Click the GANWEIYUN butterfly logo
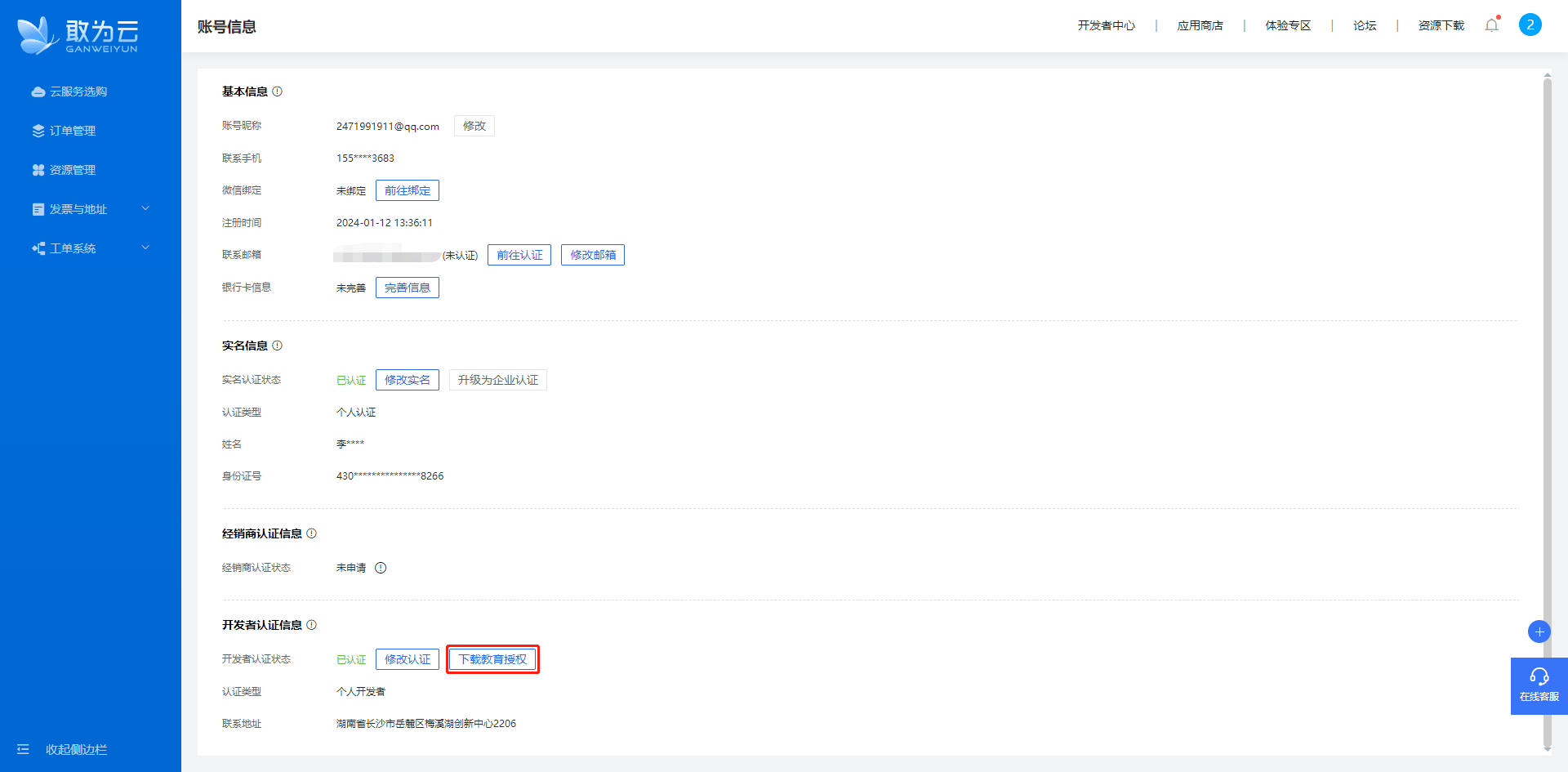1568x772 pixels. tap(78, 35)
